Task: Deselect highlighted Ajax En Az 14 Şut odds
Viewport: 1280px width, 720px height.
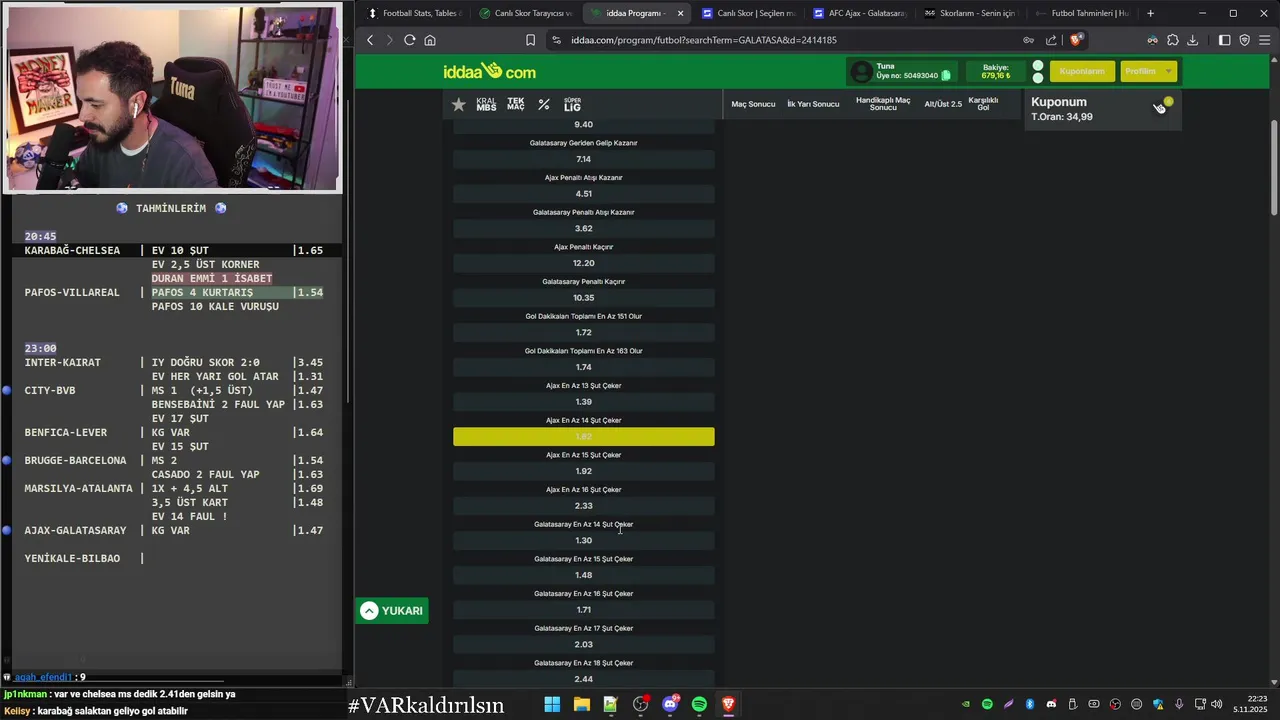Action: [584, 437]
